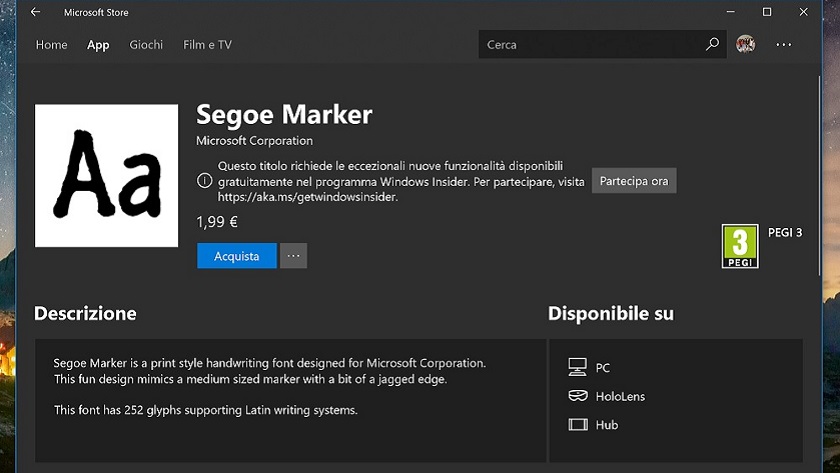This screenshot has width=840, height=473.
Task: Open the top-right more options menu
Action: tap(784, 45)
